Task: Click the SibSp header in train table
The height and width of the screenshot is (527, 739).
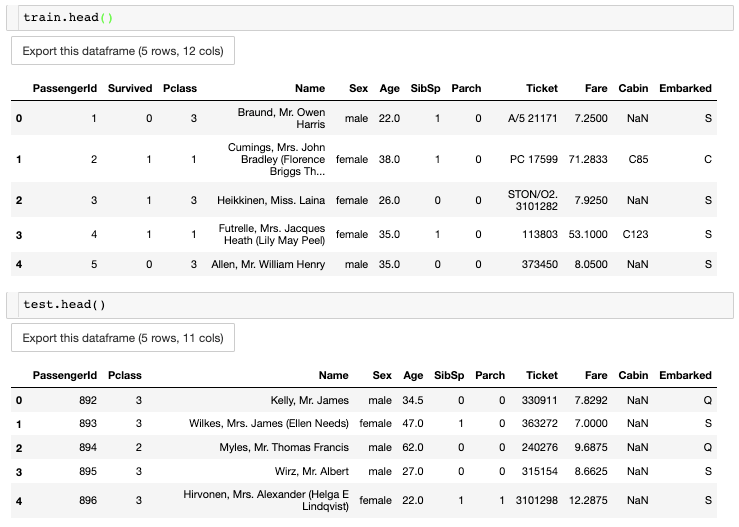Action: pos(425,89)
